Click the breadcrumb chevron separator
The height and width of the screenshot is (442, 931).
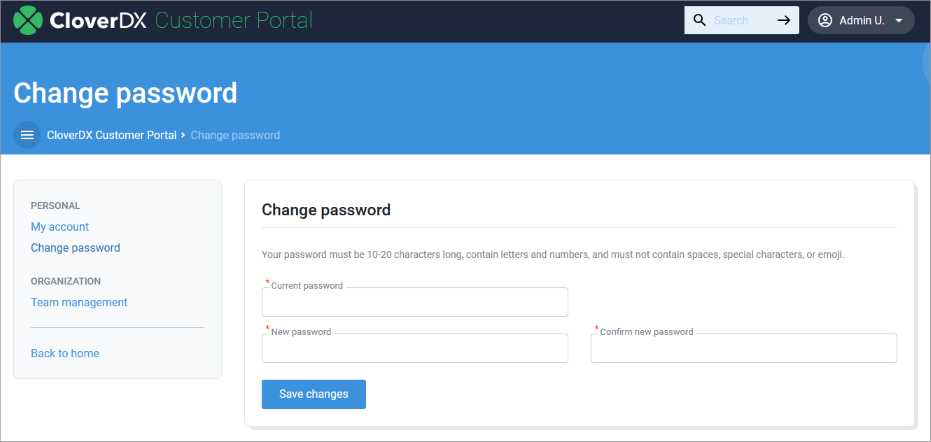pyautogui.click(x=183, y=135)
